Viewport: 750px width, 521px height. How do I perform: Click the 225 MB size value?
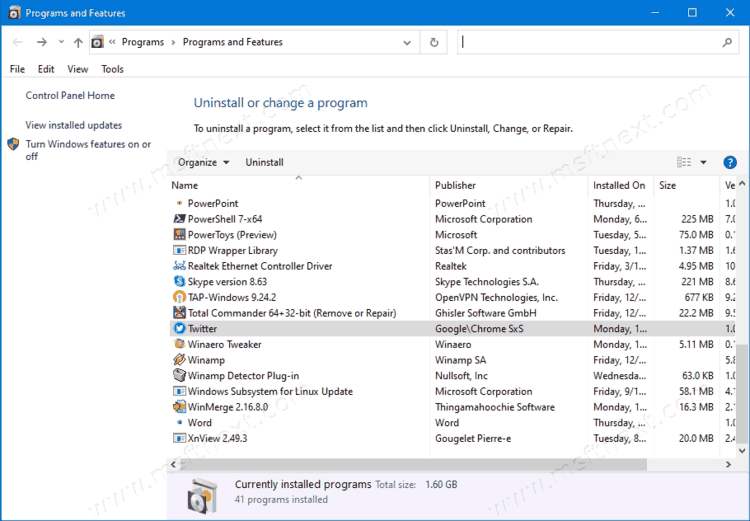(697, 219)
